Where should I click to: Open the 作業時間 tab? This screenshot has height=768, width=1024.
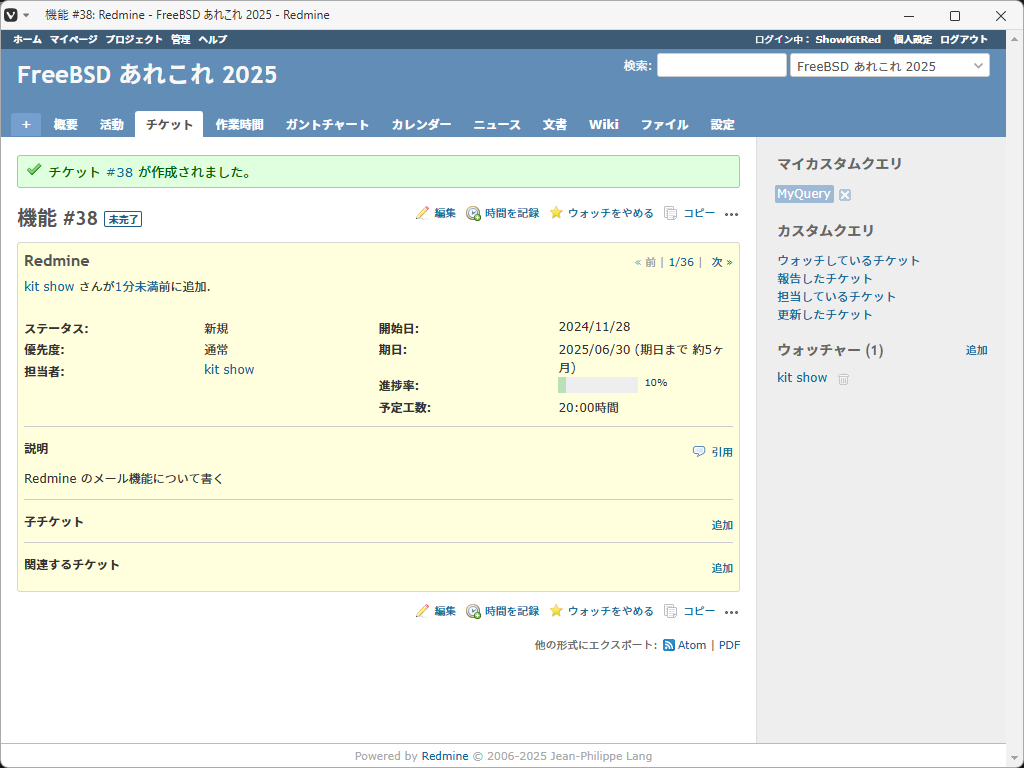pos(239,125)
